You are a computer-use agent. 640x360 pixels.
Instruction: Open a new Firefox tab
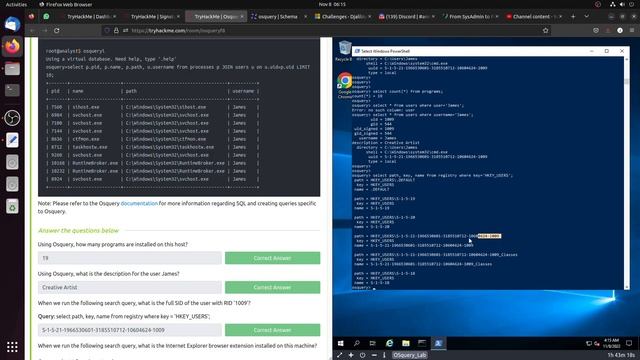click(x=573, y=17)
